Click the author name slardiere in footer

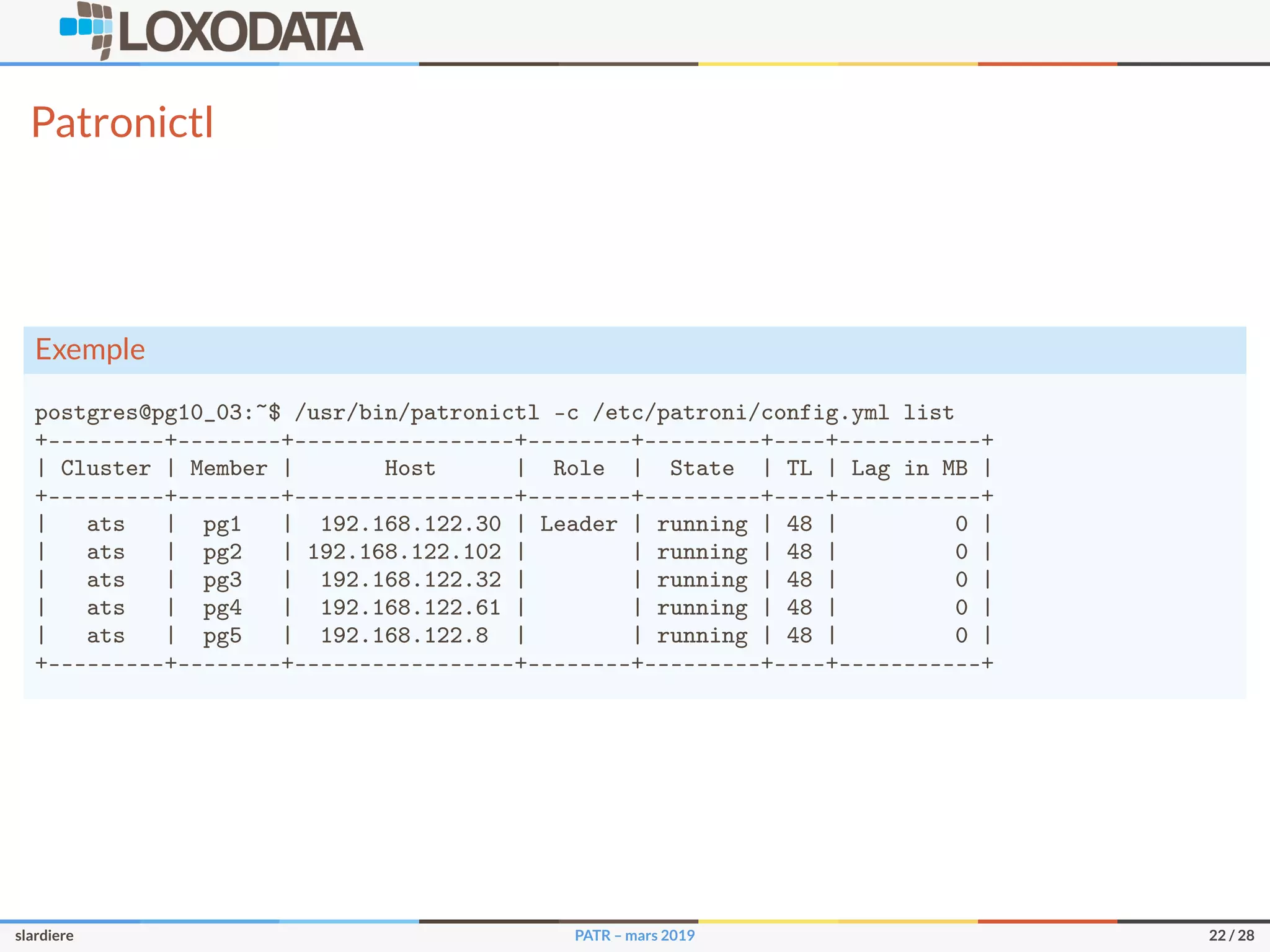click(45, 935)
